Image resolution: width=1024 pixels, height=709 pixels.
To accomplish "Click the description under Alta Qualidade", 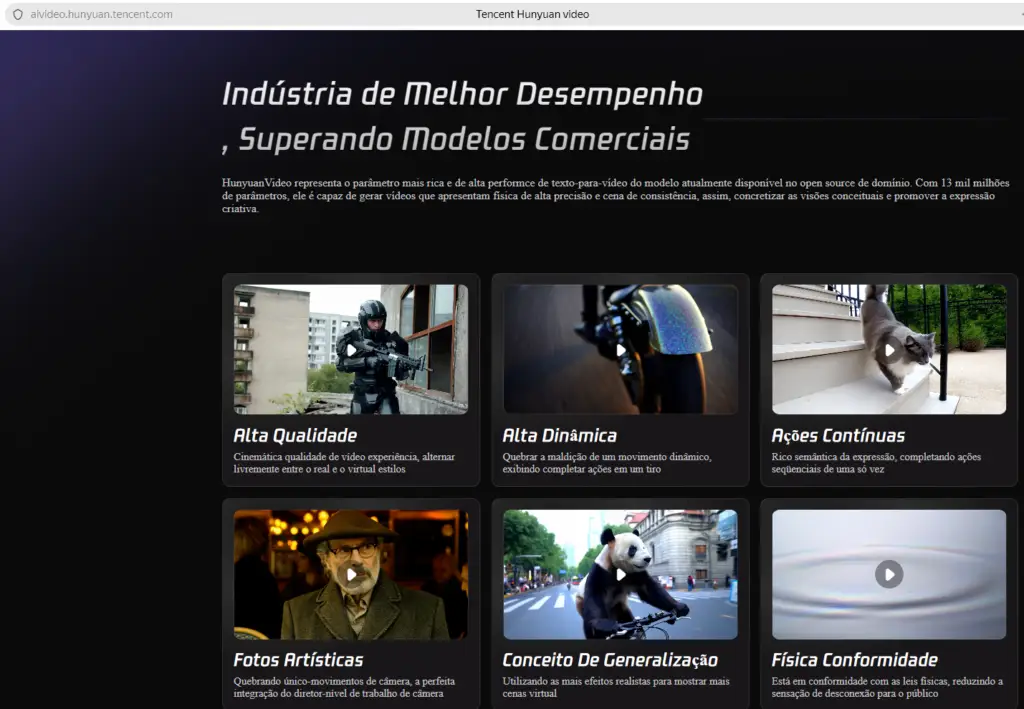I will [x=344, y=463].
